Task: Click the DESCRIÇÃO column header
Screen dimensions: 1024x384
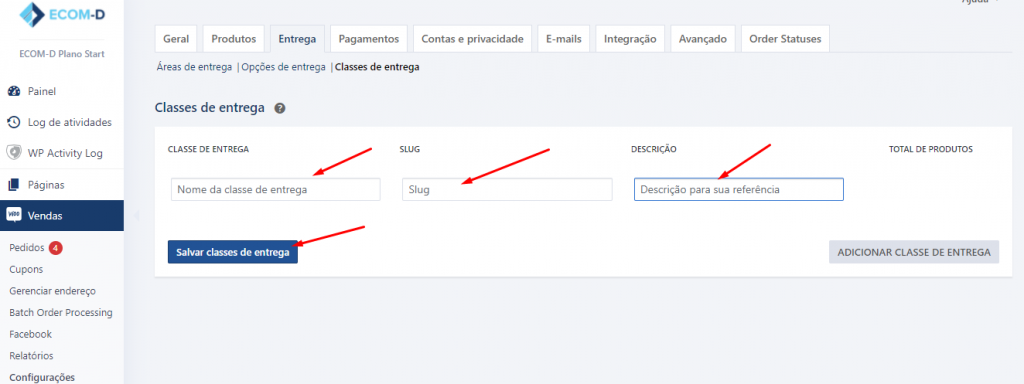Action: pyautogui.click(x=654, y=150)
